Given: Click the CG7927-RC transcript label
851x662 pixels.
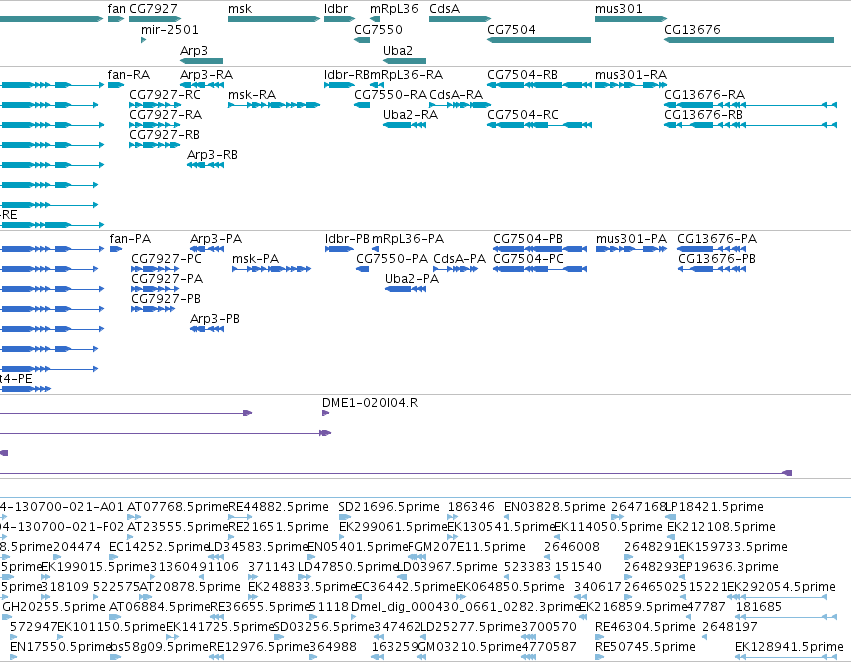Looking at the screenshot, I should pyautogui.click(x=164, y=94).
